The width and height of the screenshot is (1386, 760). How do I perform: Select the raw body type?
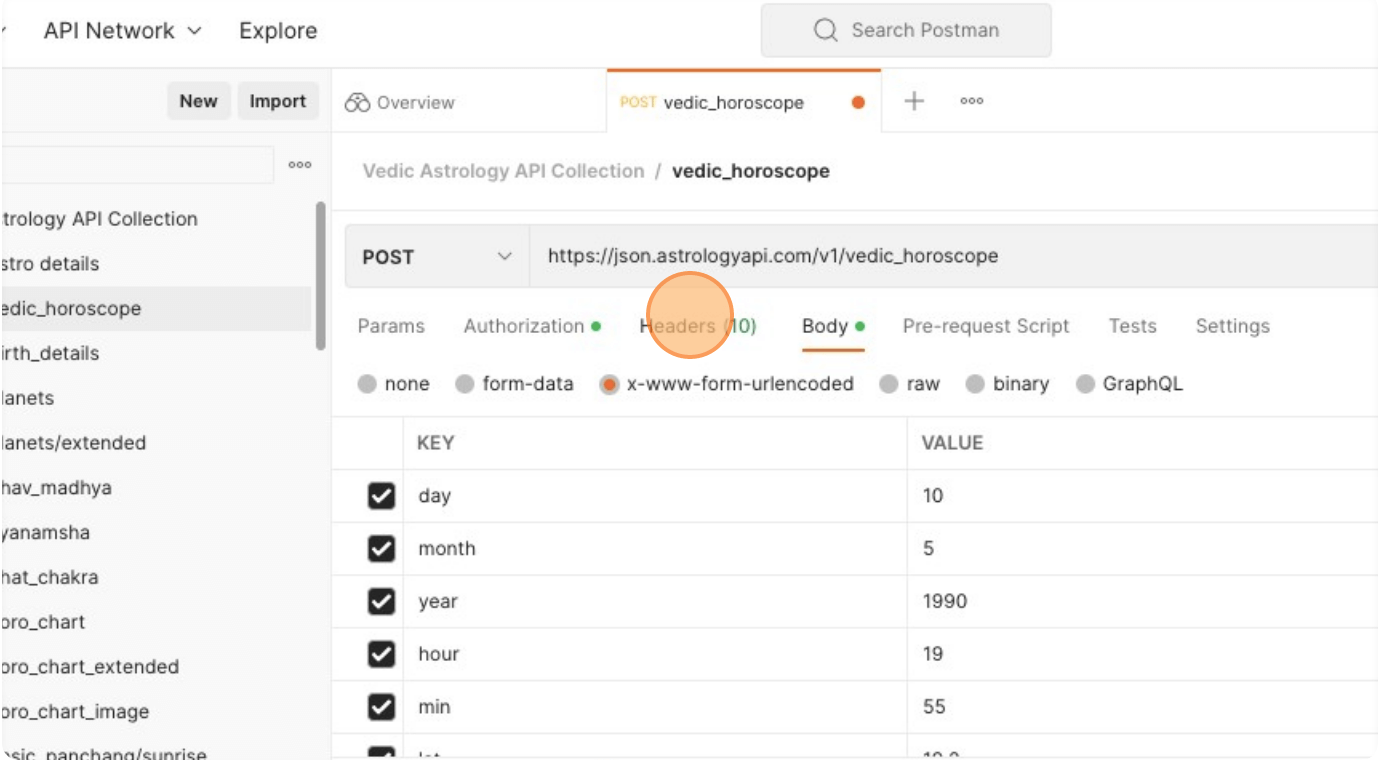coord(888,384)
